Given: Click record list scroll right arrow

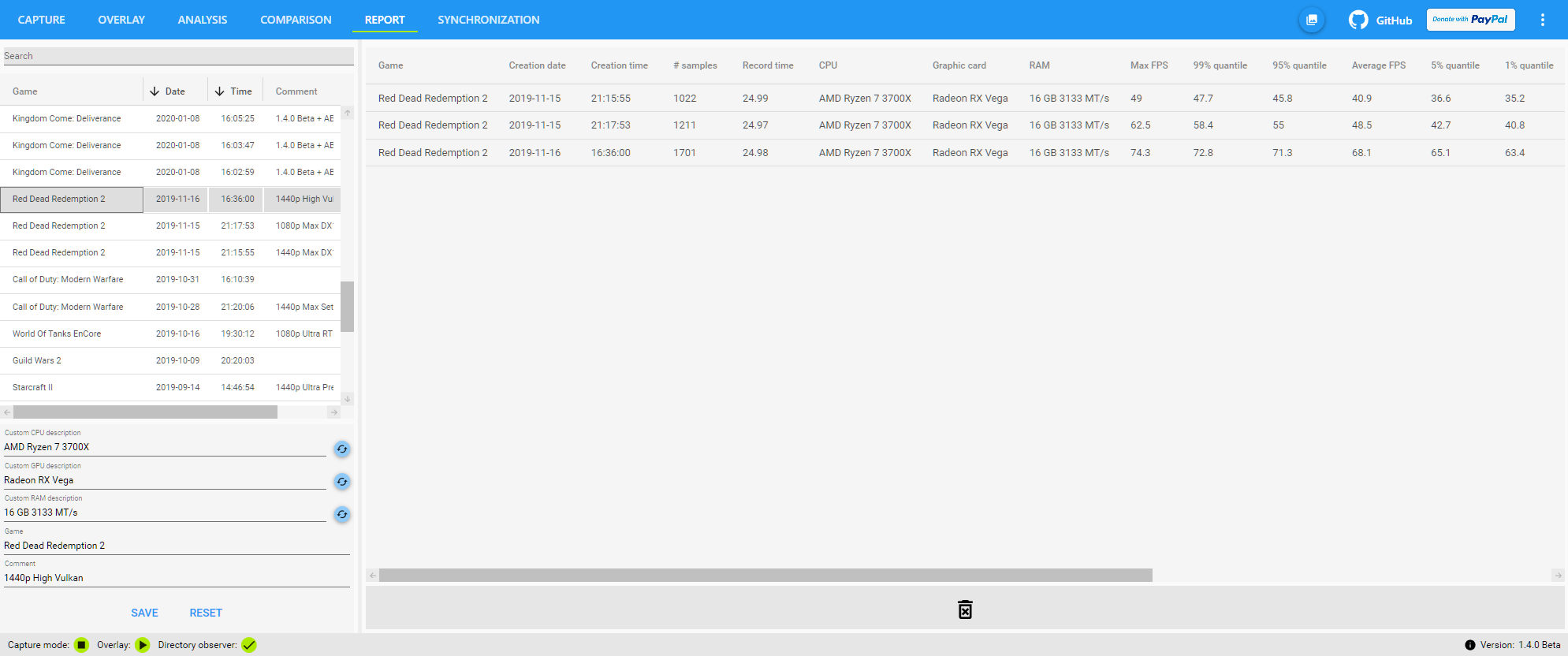Looking at the screenshot, I should (334, 412).
